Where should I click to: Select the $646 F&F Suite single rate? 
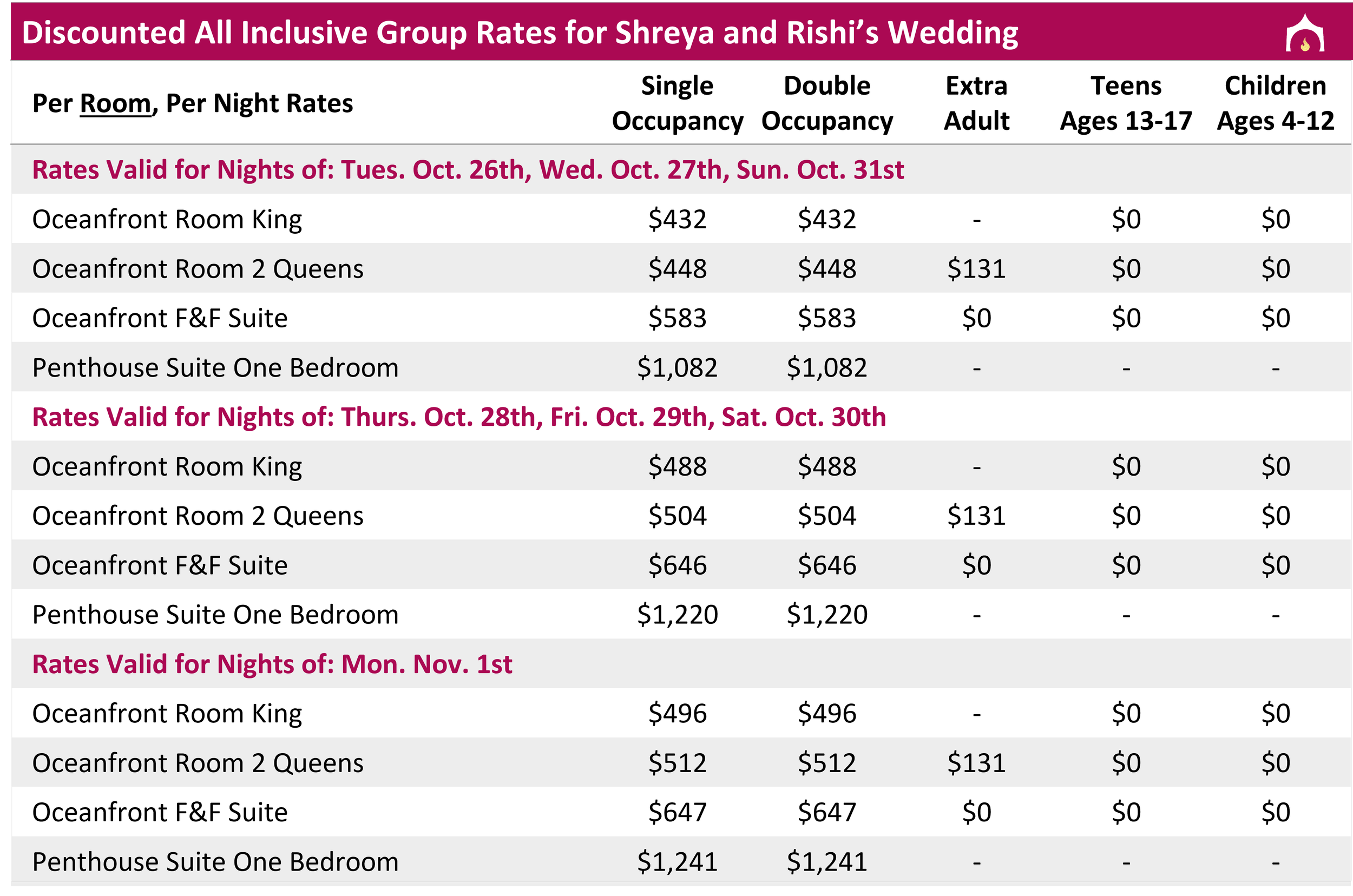[x=678, y=566]
